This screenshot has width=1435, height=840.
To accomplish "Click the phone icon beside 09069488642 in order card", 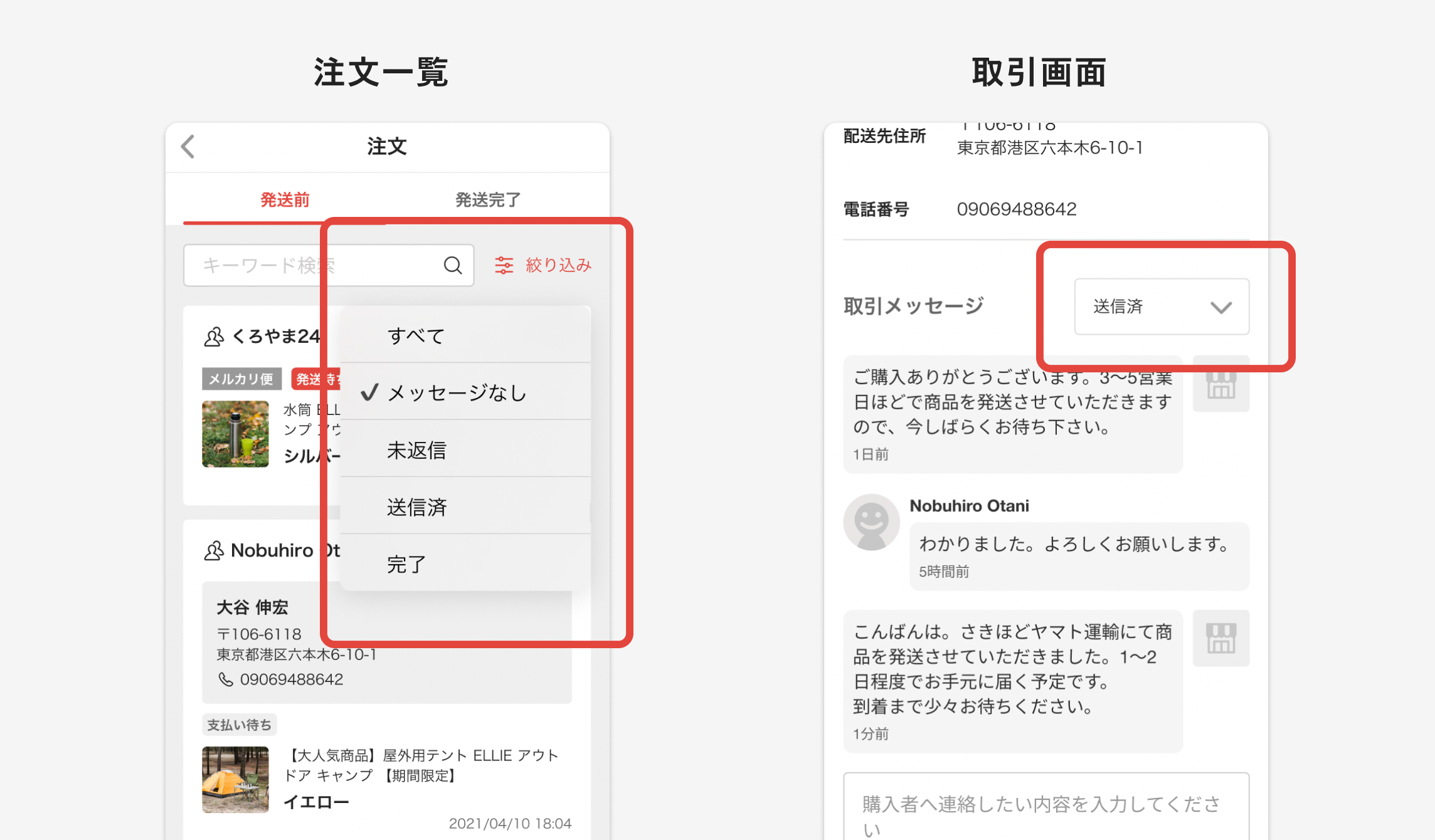I will click(x=225, y=680).
